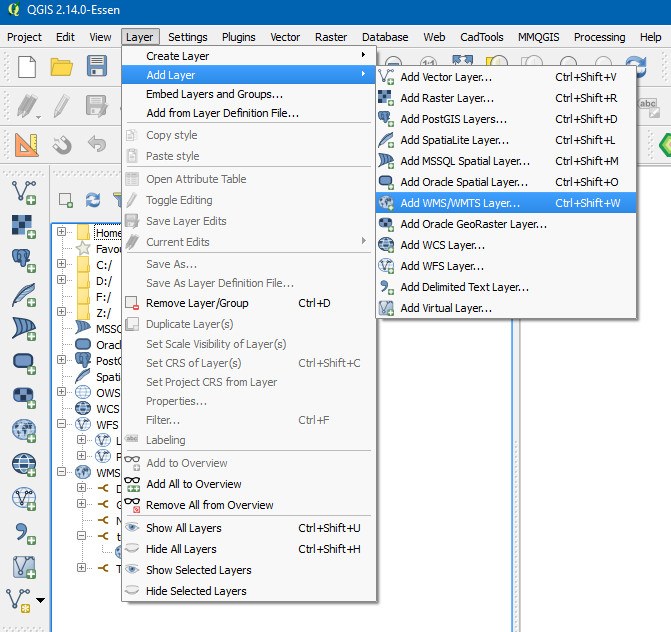Screen dimensions: 671x632
Task: Open the Create Layer submenu
Action: point(249,56)
